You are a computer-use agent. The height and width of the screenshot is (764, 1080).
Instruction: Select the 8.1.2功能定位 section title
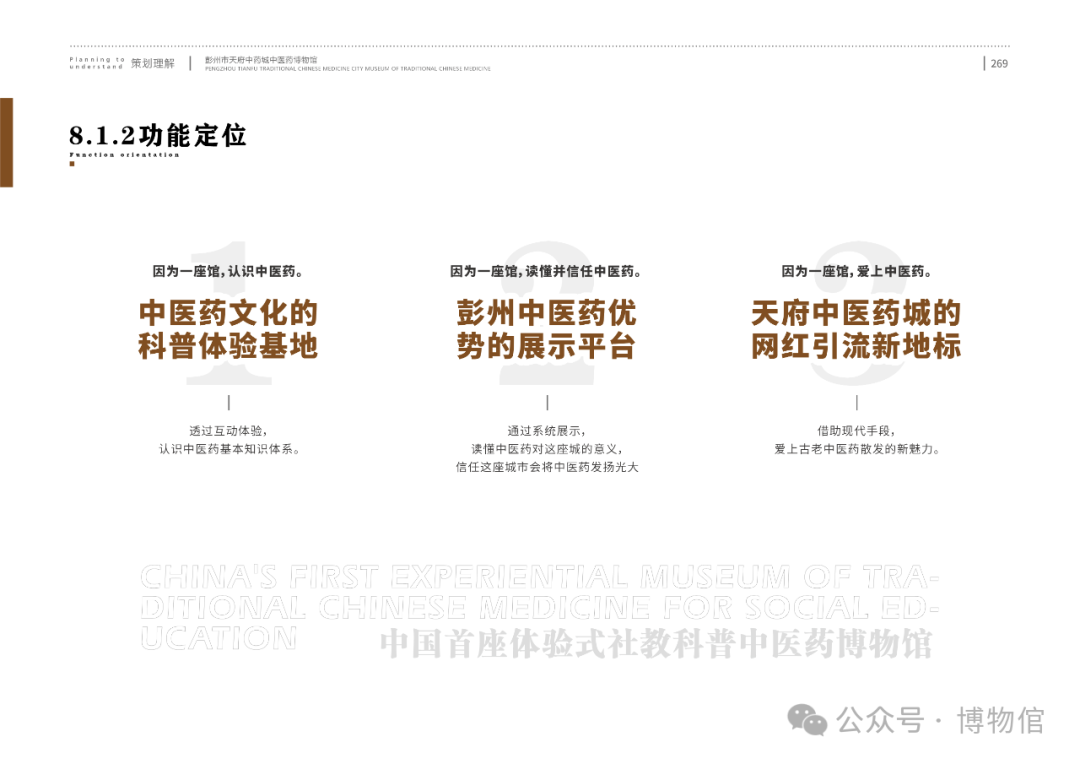(x=158, y=135)
